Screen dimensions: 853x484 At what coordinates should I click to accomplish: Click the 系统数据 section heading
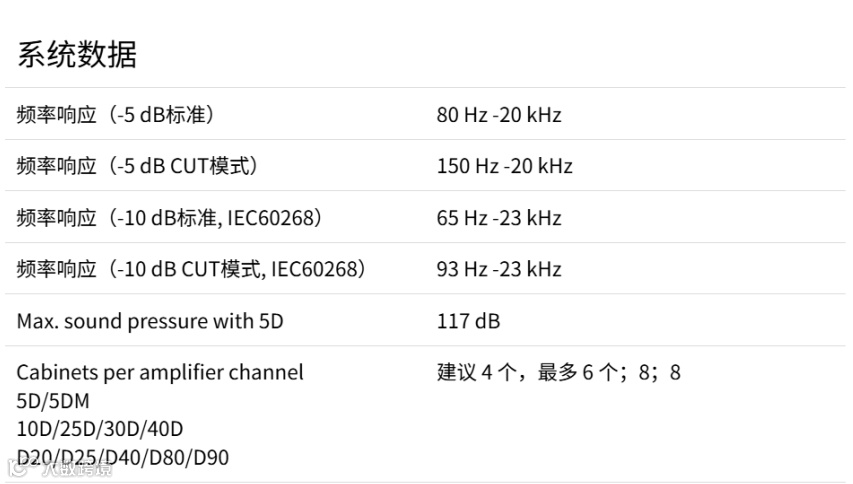click(x=77, y=54)
